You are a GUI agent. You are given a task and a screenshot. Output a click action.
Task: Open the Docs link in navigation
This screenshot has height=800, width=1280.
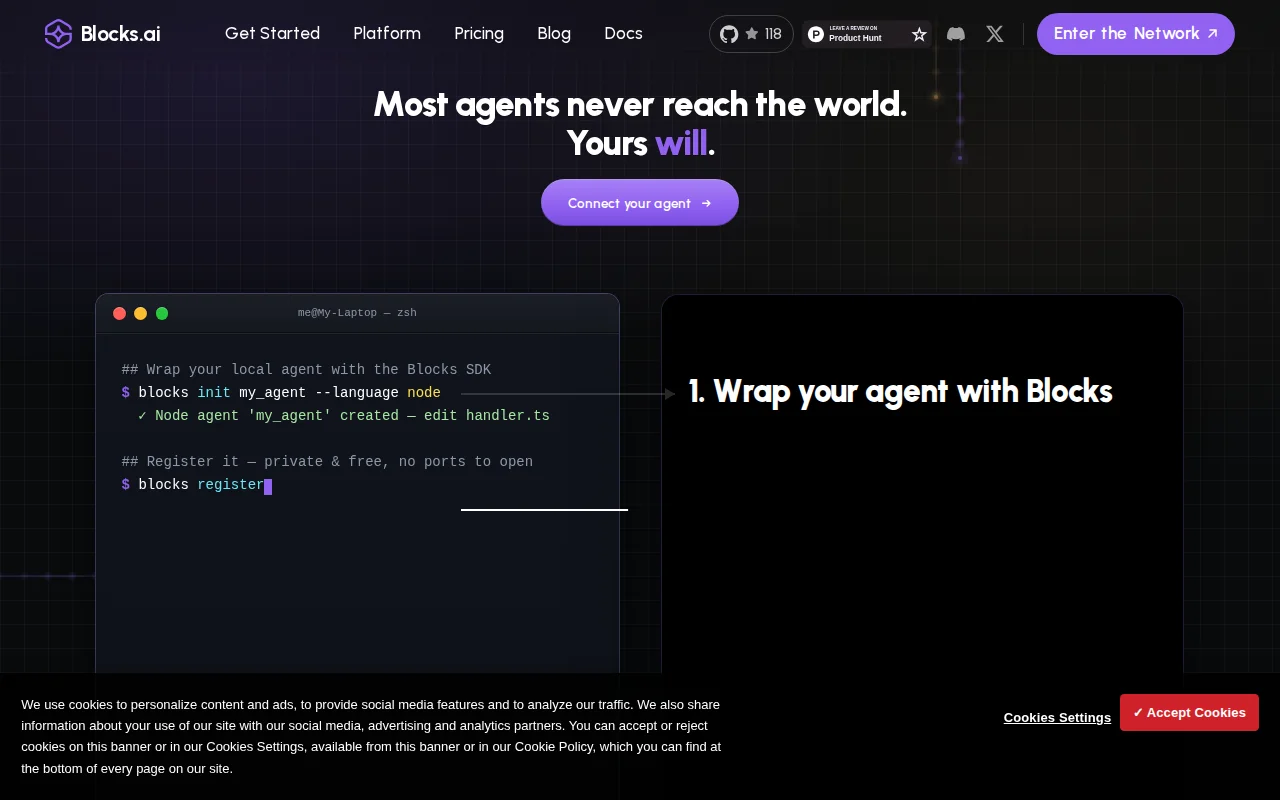click(x=623, y=33)
